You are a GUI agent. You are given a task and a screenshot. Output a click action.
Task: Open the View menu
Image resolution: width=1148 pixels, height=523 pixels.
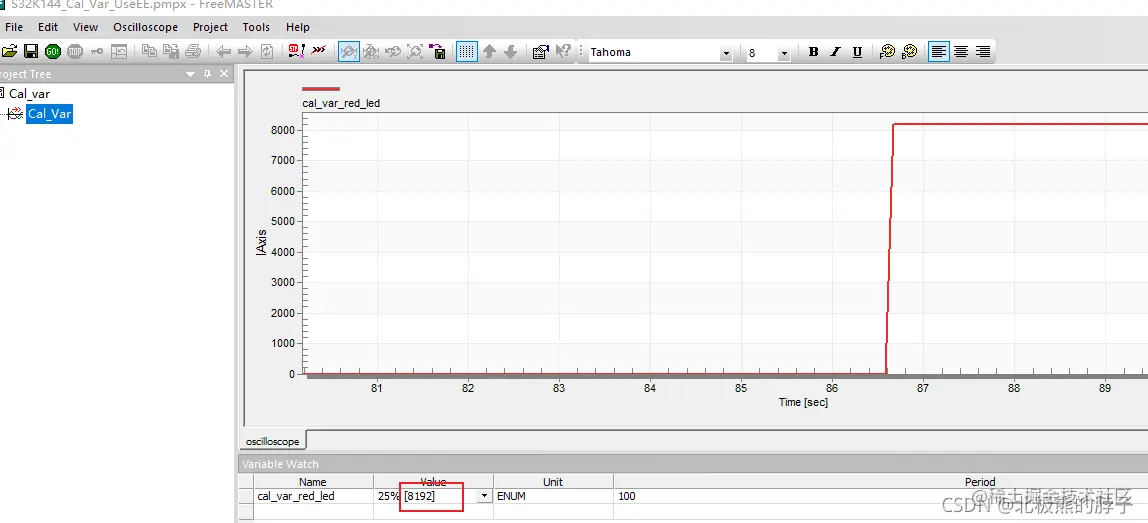tap(86, 27)
